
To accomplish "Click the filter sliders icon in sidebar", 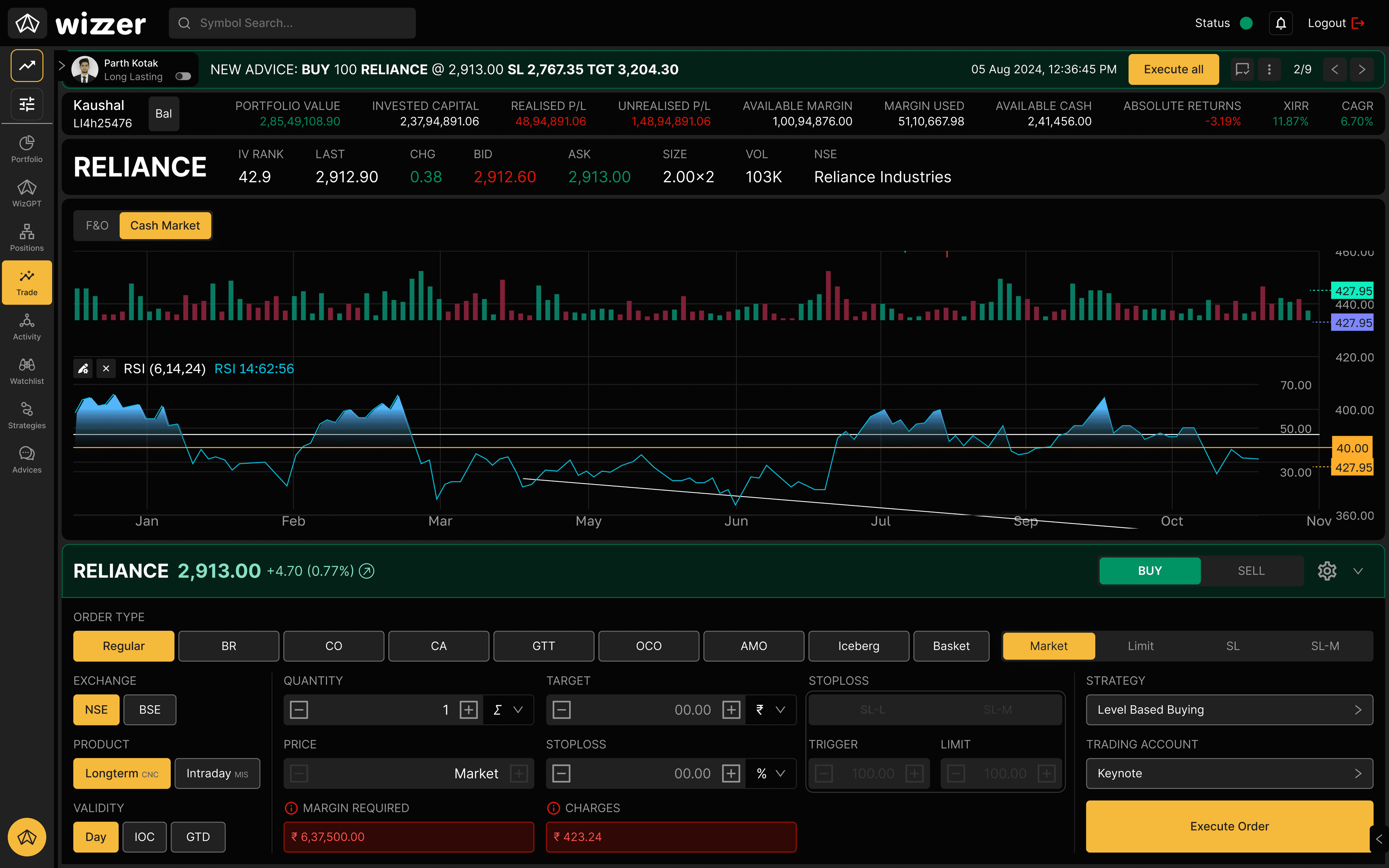I will tap(27, 104).
